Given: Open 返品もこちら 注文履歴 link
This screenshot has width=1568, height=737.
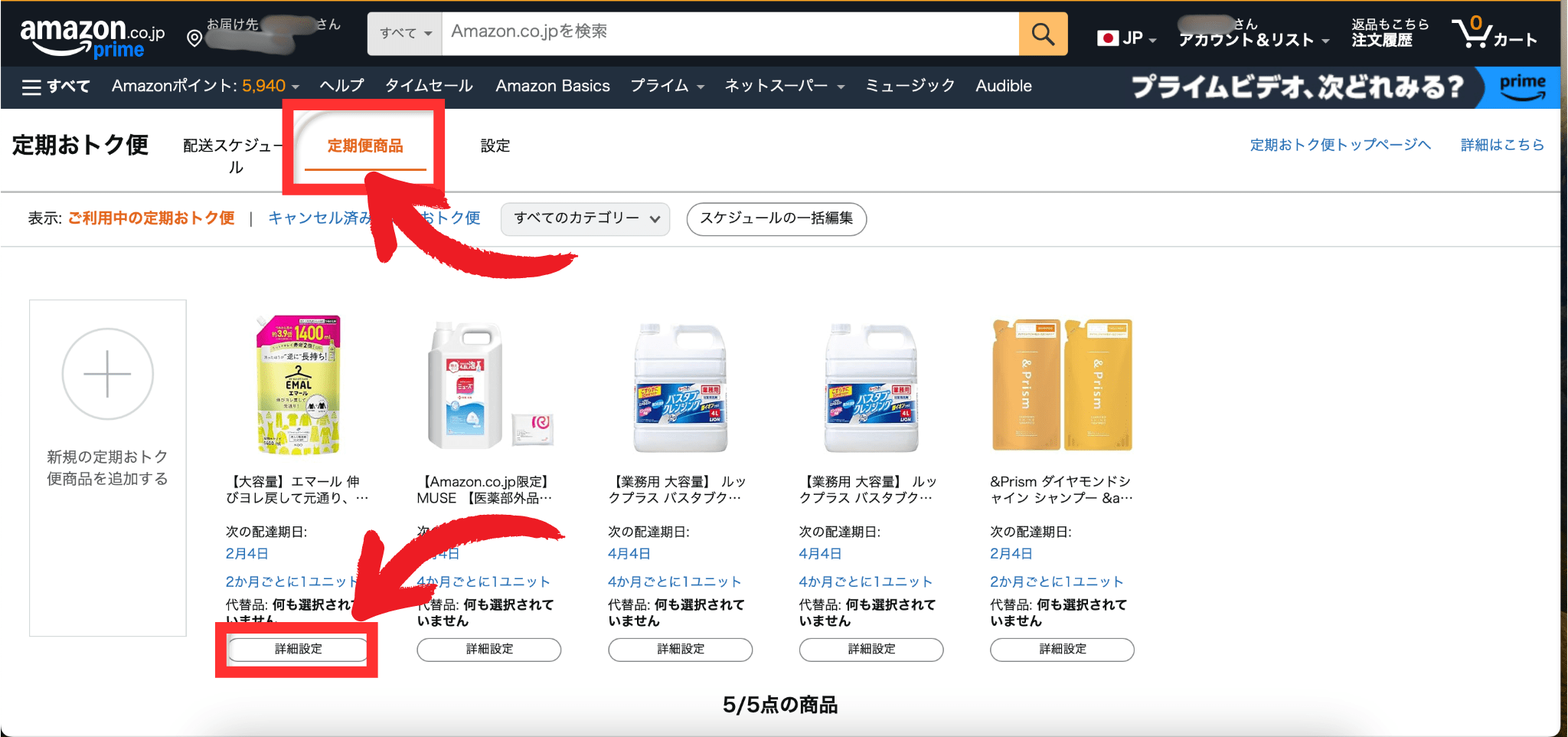Looking at the screenshot, I should pyautogui.click(x=1390, y=33).
